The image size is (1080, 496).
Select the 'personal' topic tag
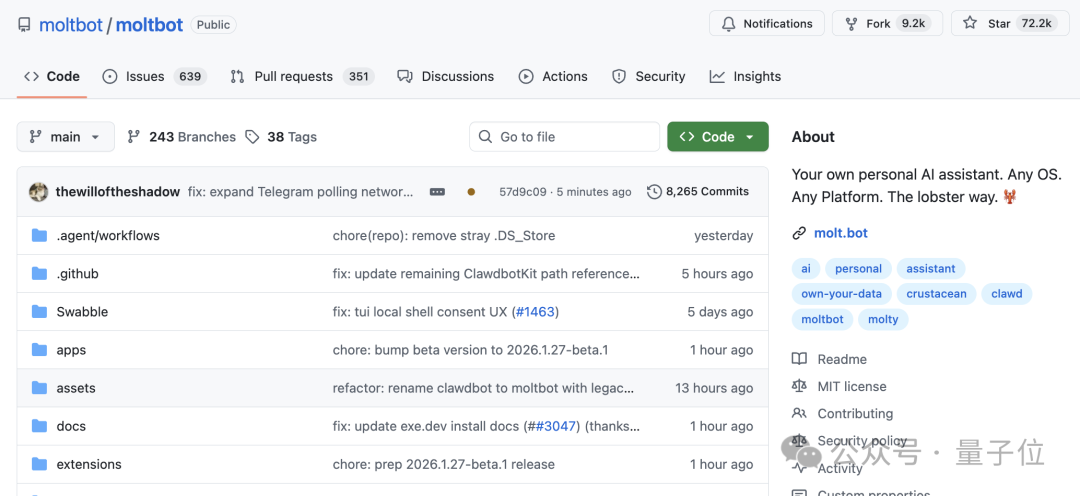858,269
